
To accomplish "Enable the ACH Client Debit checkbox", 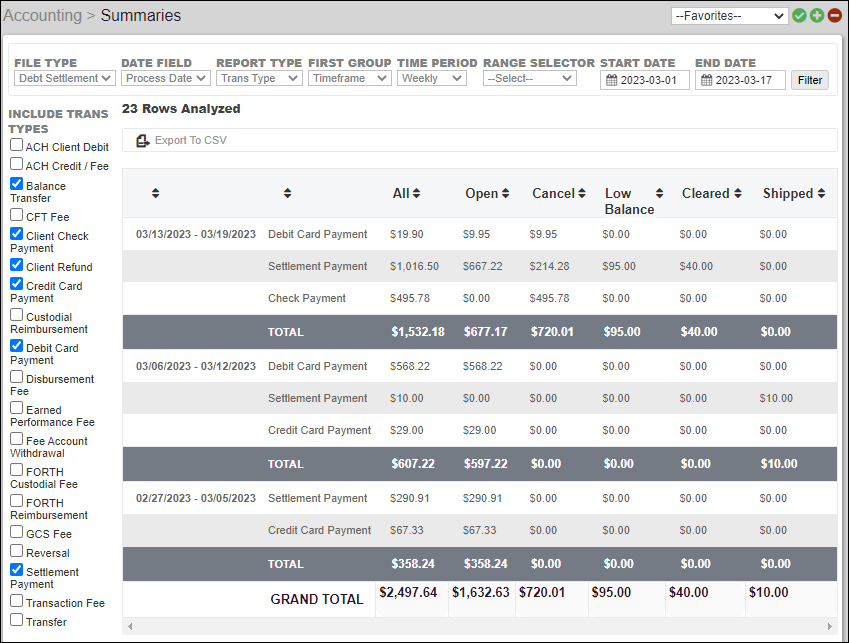I will pos(15,145).
